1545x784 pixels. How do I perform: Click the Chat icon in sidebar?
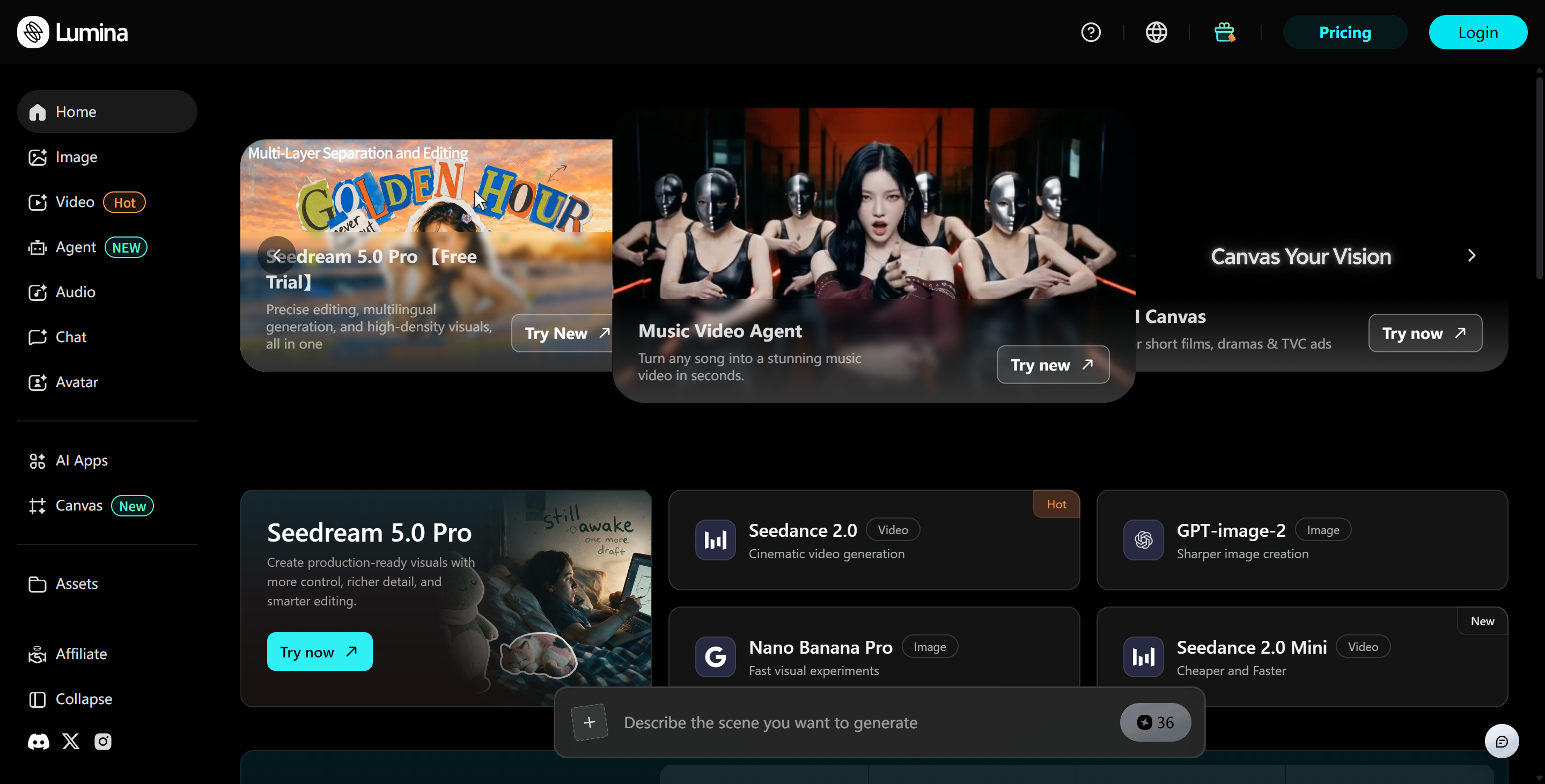pos(37,337)
